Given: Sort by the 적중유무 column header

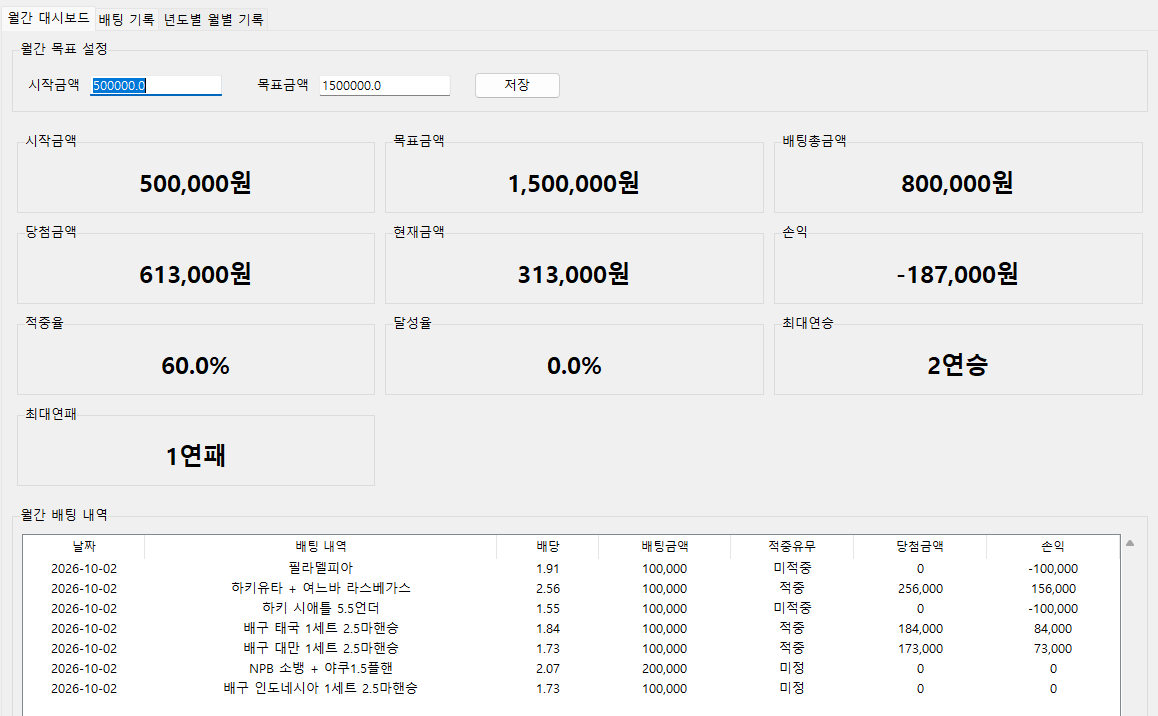Looking at the screenshot, I should (792, 546).
